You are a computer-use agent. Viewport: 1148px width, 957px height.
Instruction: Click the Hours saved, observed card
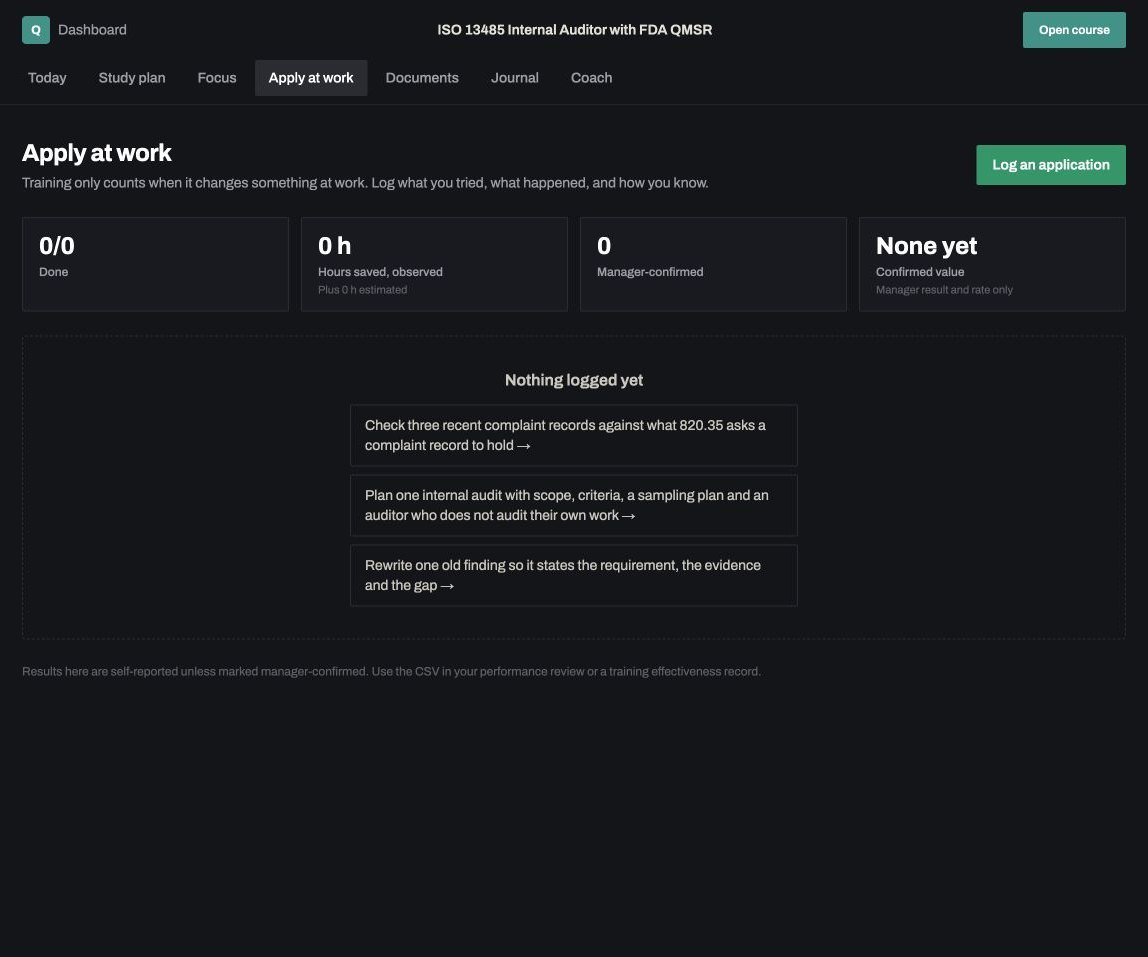click(434, 264)
